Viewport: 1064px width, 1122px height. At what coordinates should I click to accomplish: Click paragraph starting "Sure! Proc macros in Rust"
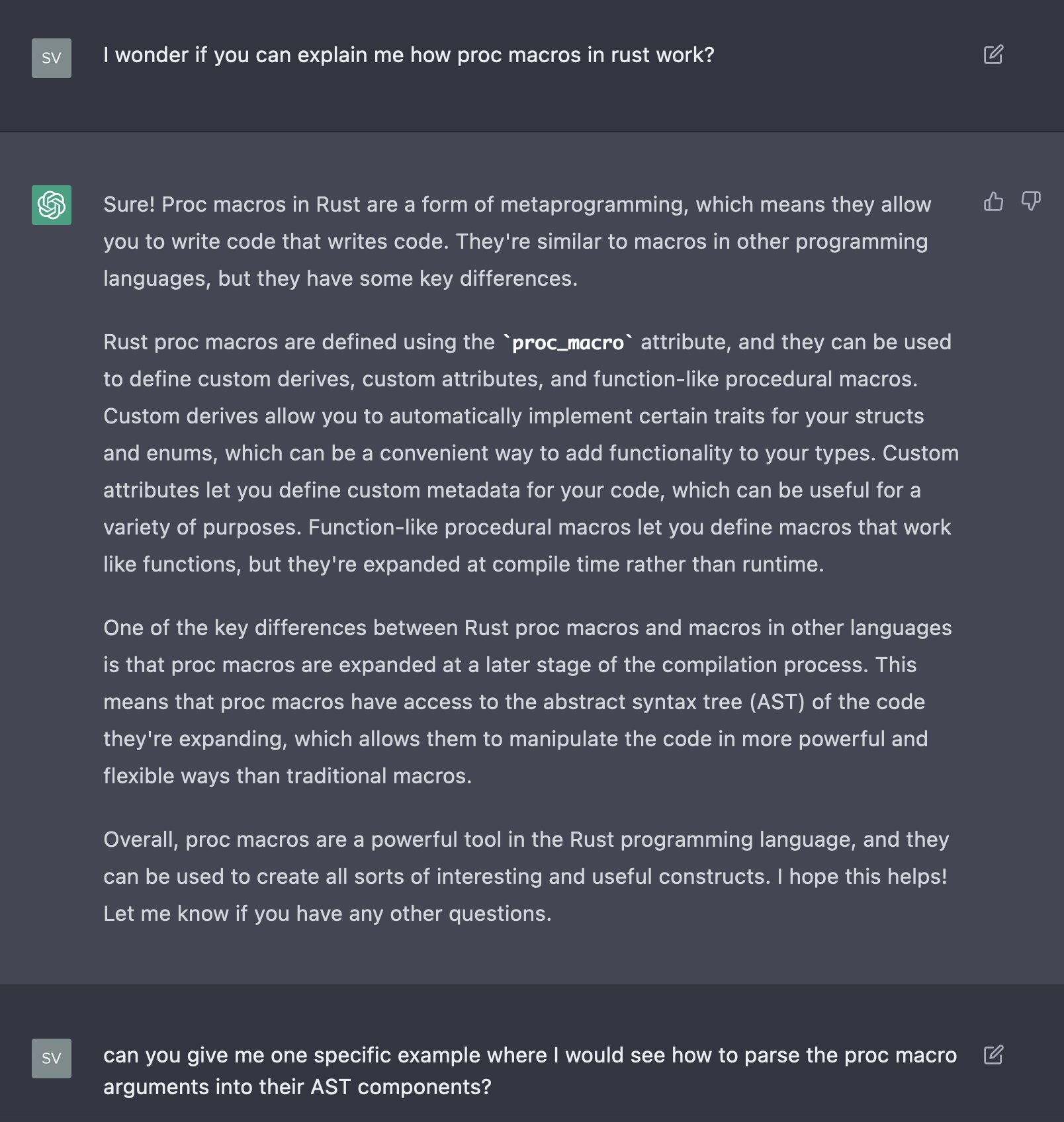[x=516, y=241]
